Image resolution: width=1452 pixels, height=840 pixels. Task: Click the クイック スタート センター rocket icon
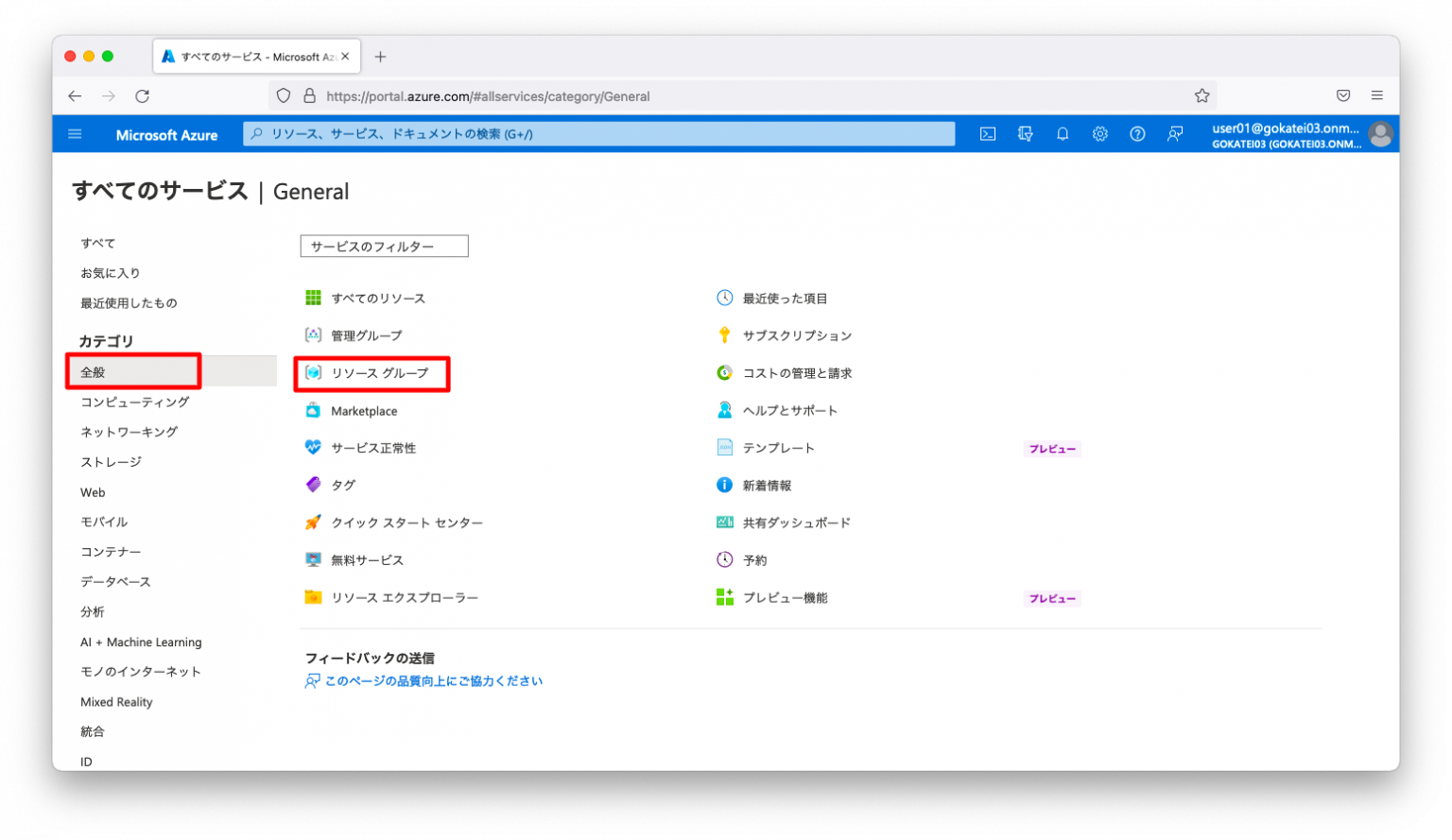(x=313, y=523)
